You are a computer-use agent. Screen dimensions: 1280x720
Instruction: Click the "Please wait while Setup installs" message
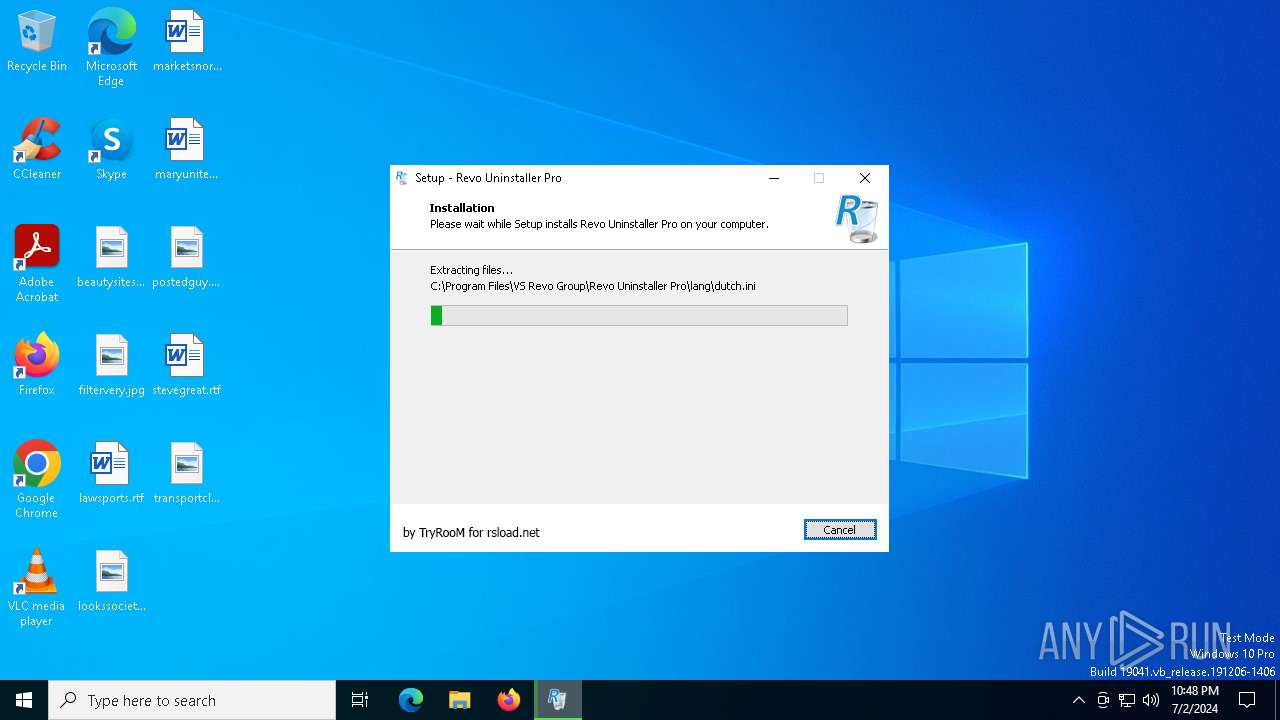[599, 224]
